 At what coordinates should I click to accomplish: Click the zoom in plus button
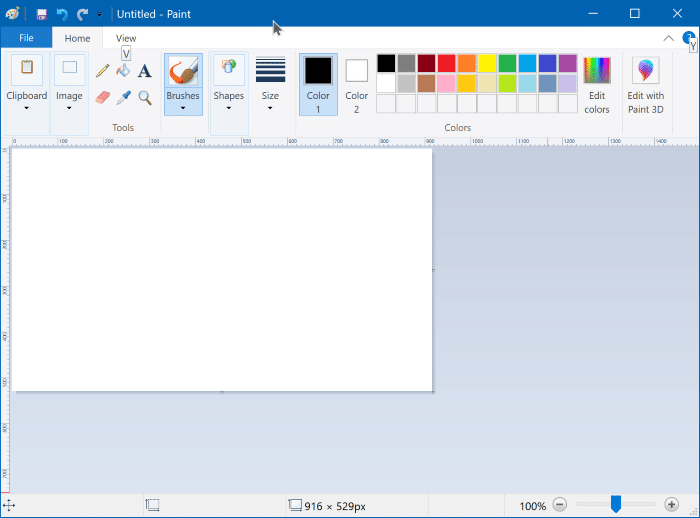coord(671,505)
